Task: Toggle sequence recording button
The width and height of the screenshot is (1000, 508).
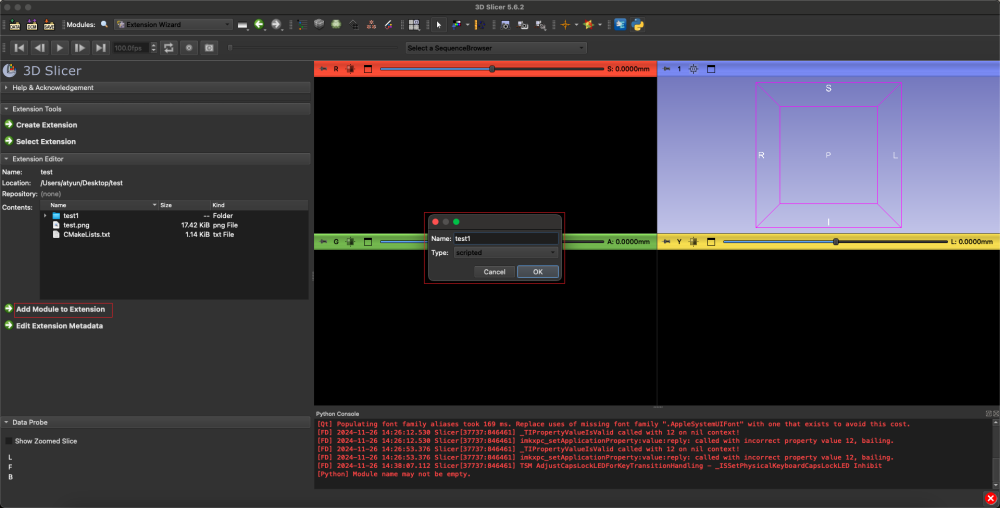Action: [188, 47]
